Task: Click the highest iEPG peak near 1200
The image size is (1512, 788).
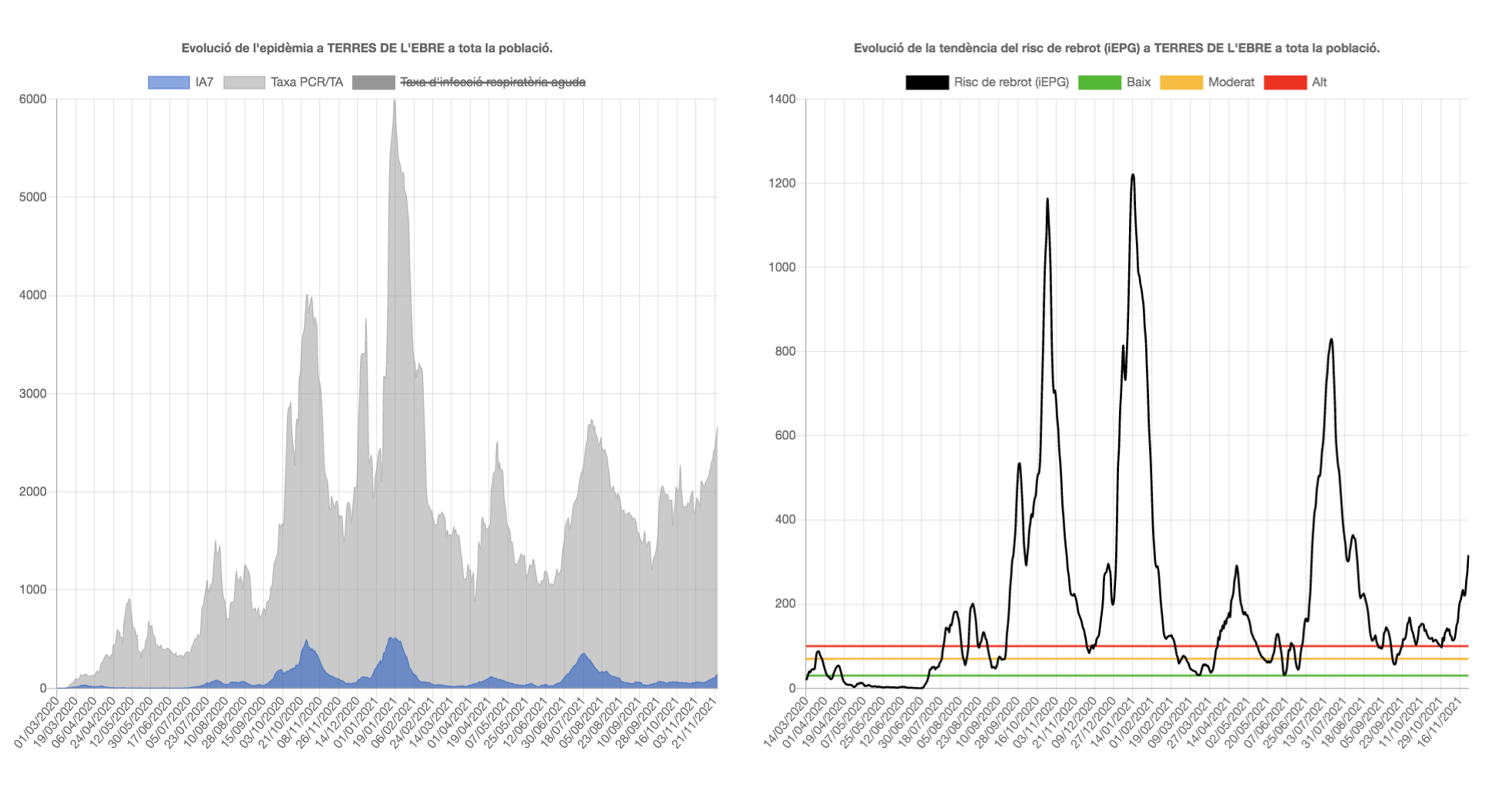Action: pyautogui.click(x=1133, y=176)
